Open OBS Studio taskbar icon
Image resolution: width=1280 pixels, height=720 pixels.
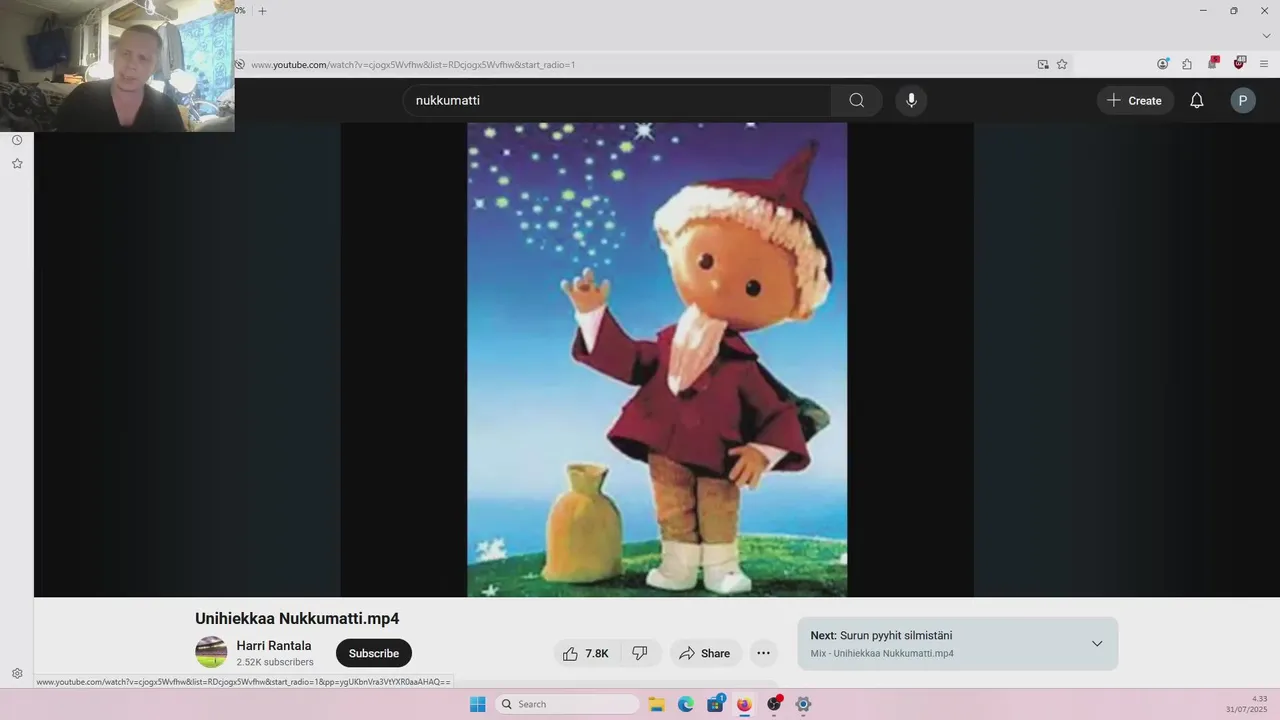click(x=774, y=704)
